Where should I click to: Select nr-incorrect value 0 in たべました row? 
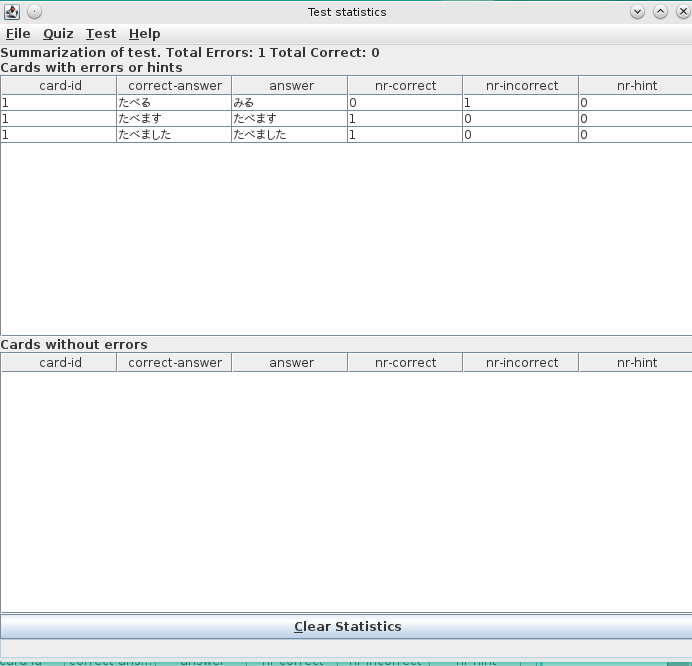click(521, 134)
